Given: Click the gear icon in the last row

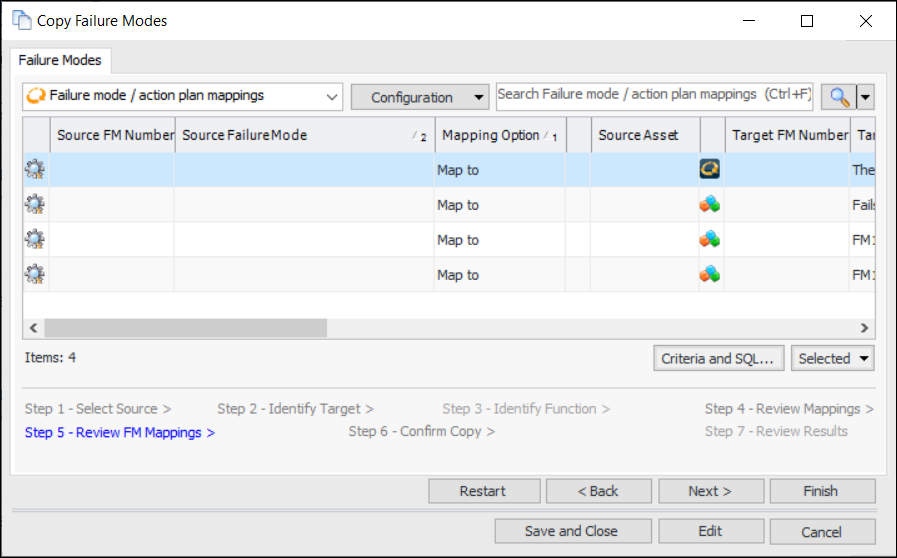Looking at the screenshot, I should point(35,274).
